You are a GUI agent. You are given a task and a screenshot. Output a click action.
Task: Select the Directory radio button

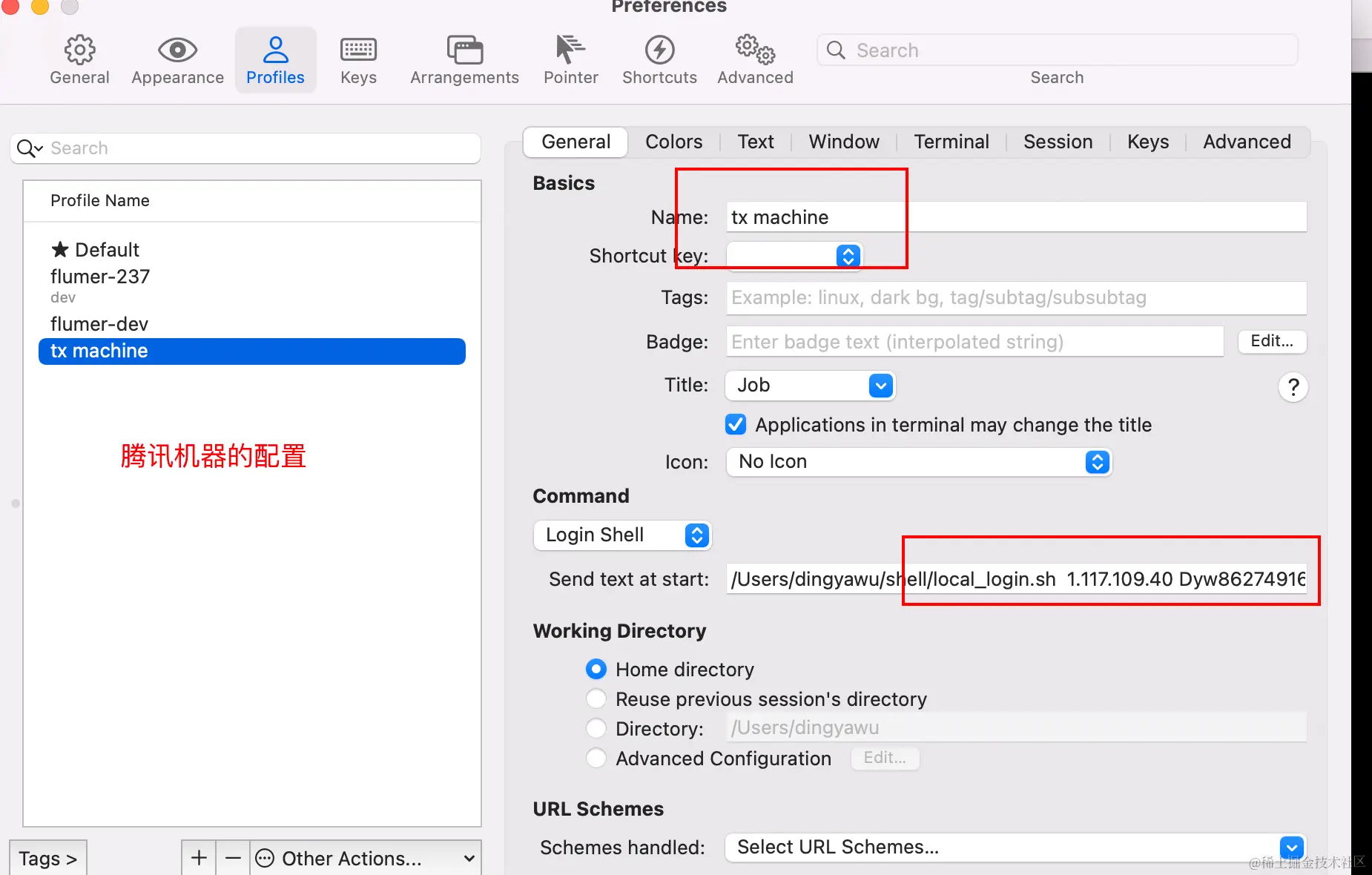click(x=596, y=728)
